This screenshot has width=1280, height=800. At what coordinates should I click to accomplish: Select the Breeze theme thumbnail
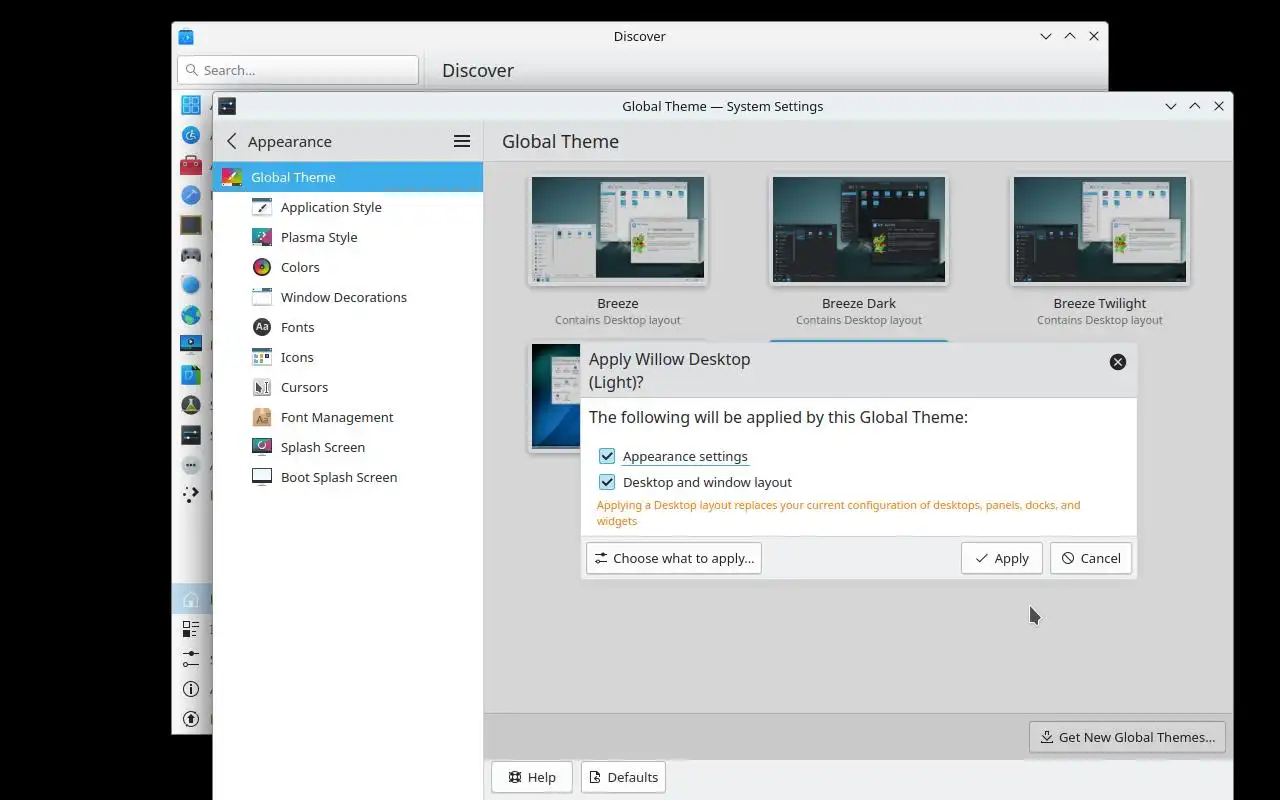[618, 230]
